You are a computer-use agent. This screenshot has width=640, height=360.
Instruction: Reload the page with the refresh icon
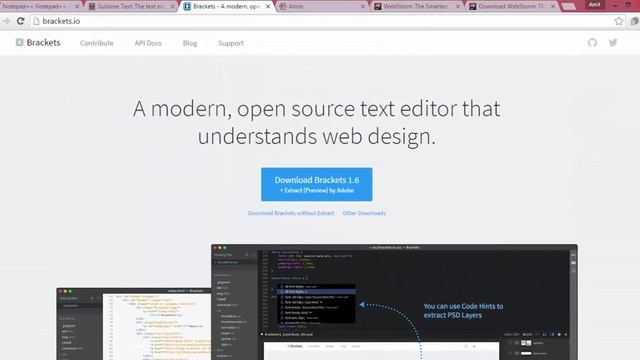[20, 21]
